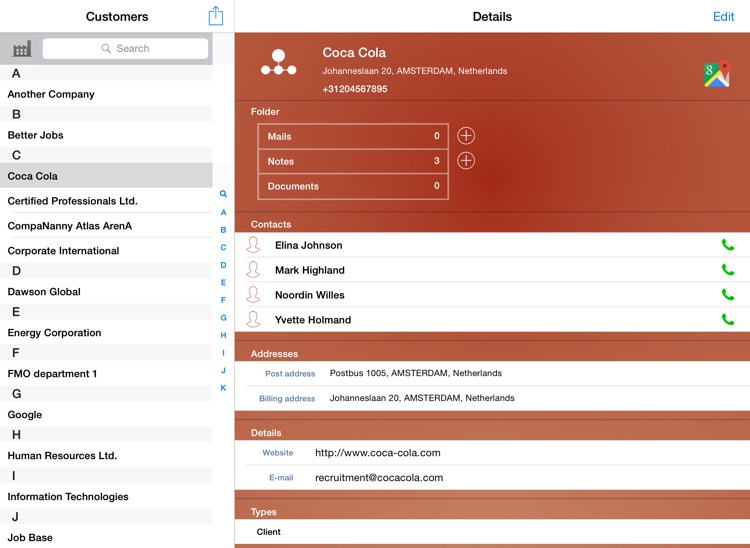Tap the Coca Cola organization logo icon
This screenshot has width=750, height=548.
coord(278,63)
